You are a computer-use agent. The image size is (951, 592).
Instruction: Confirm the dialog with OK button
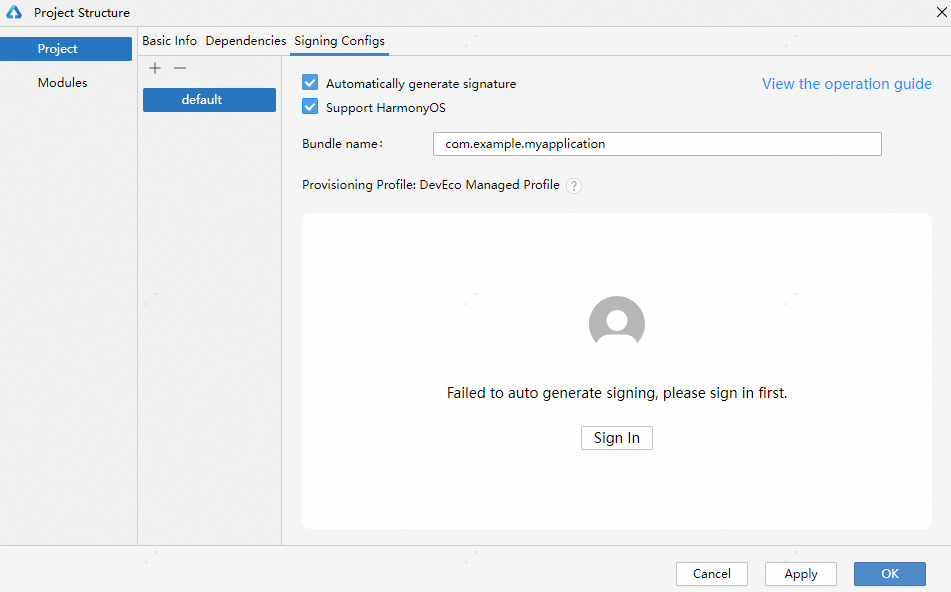889,574
